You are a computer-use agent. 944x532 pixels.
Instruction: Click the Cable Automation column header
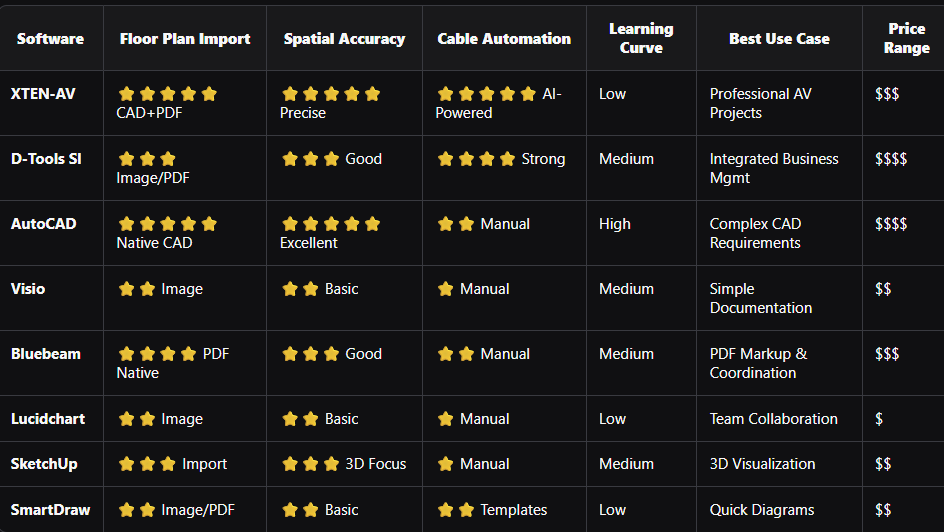504,39
